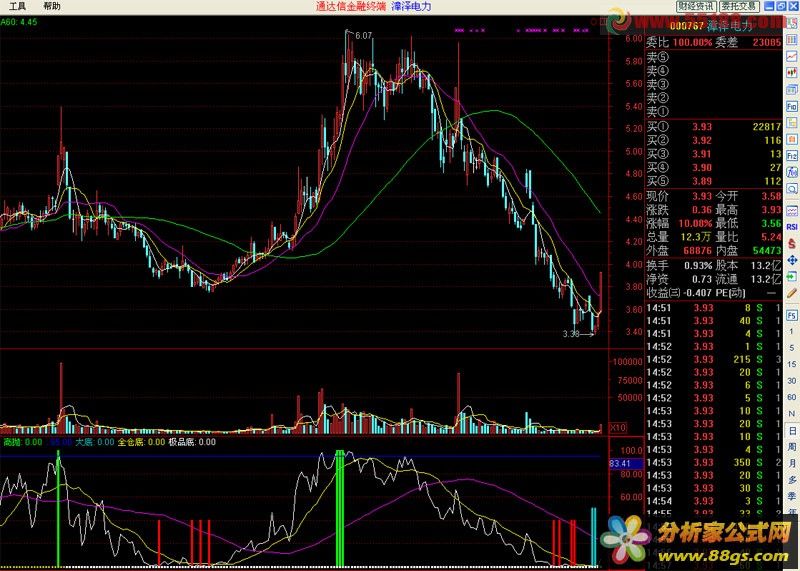Screen dimensions: 800x571
Task: Click the green arrow export icon
Action: (792, 277)
